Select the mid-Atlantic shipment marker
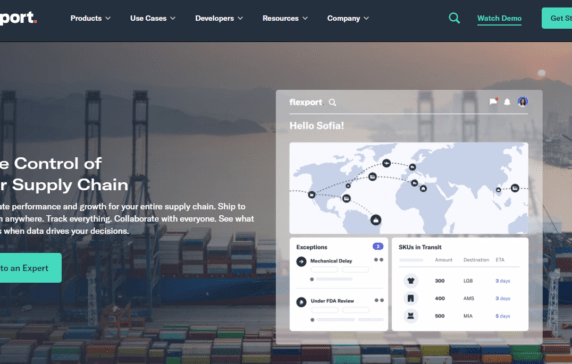This screenshot has width=572, height=364. click(x=372, y=177)
